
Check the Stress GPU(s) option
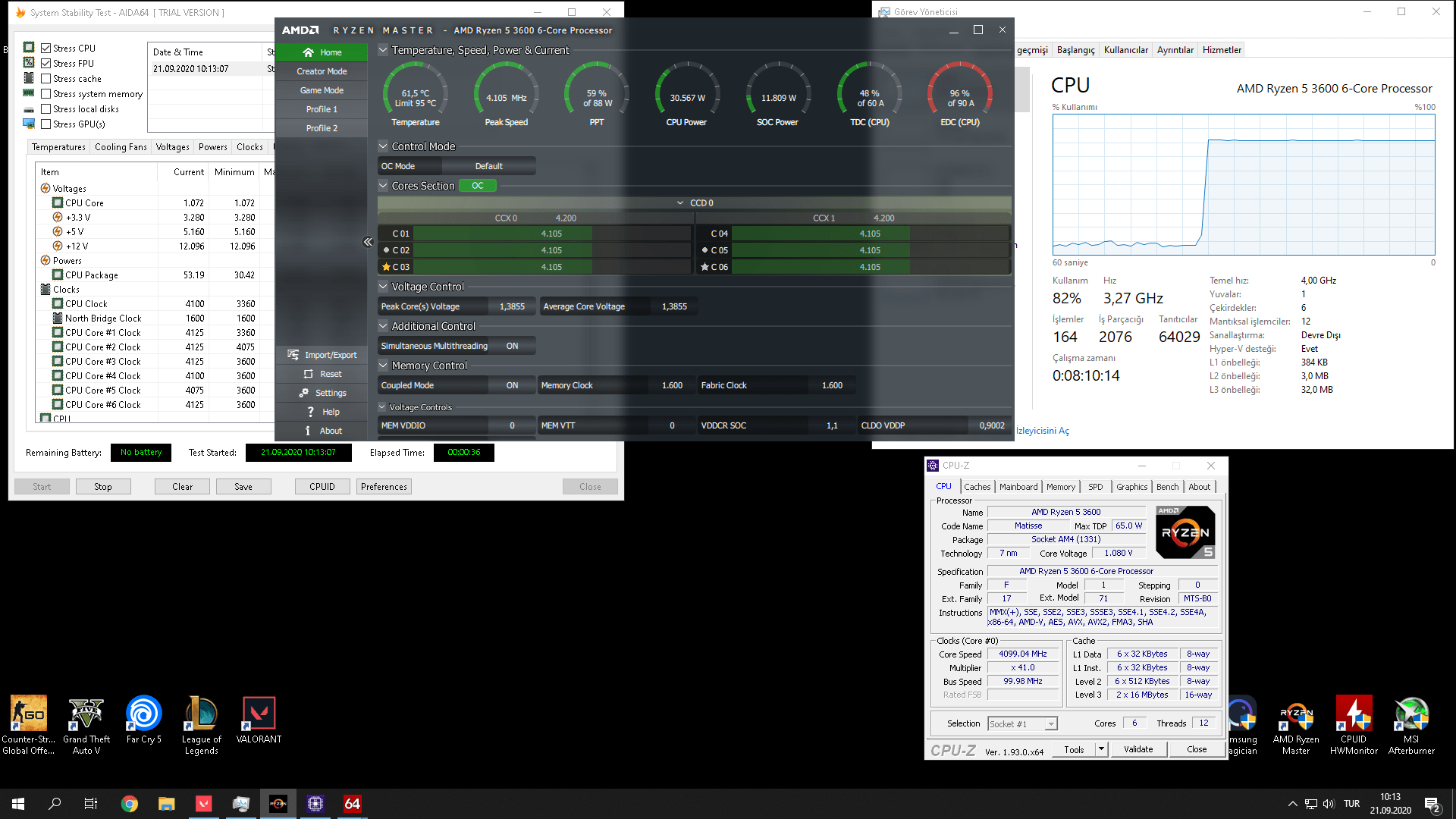click(46, 124)
